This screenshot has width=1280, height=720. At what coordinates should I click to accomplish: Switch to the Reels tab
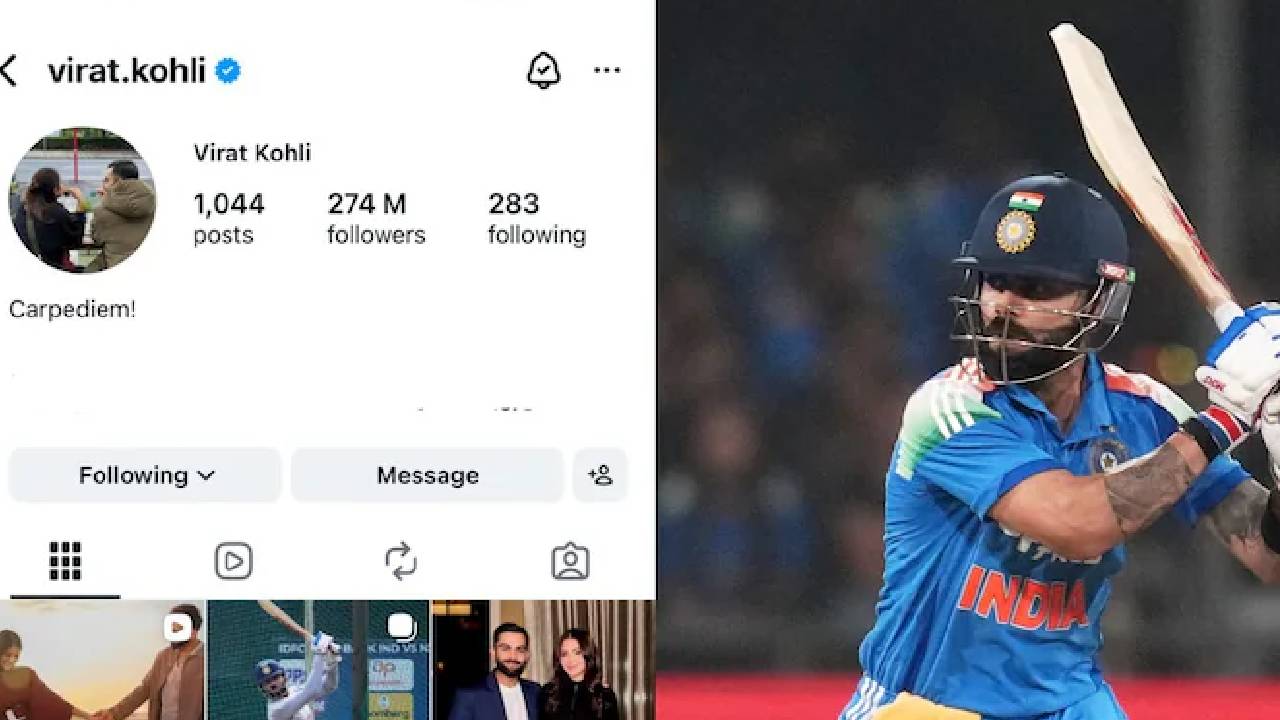(x=233, y=562)
